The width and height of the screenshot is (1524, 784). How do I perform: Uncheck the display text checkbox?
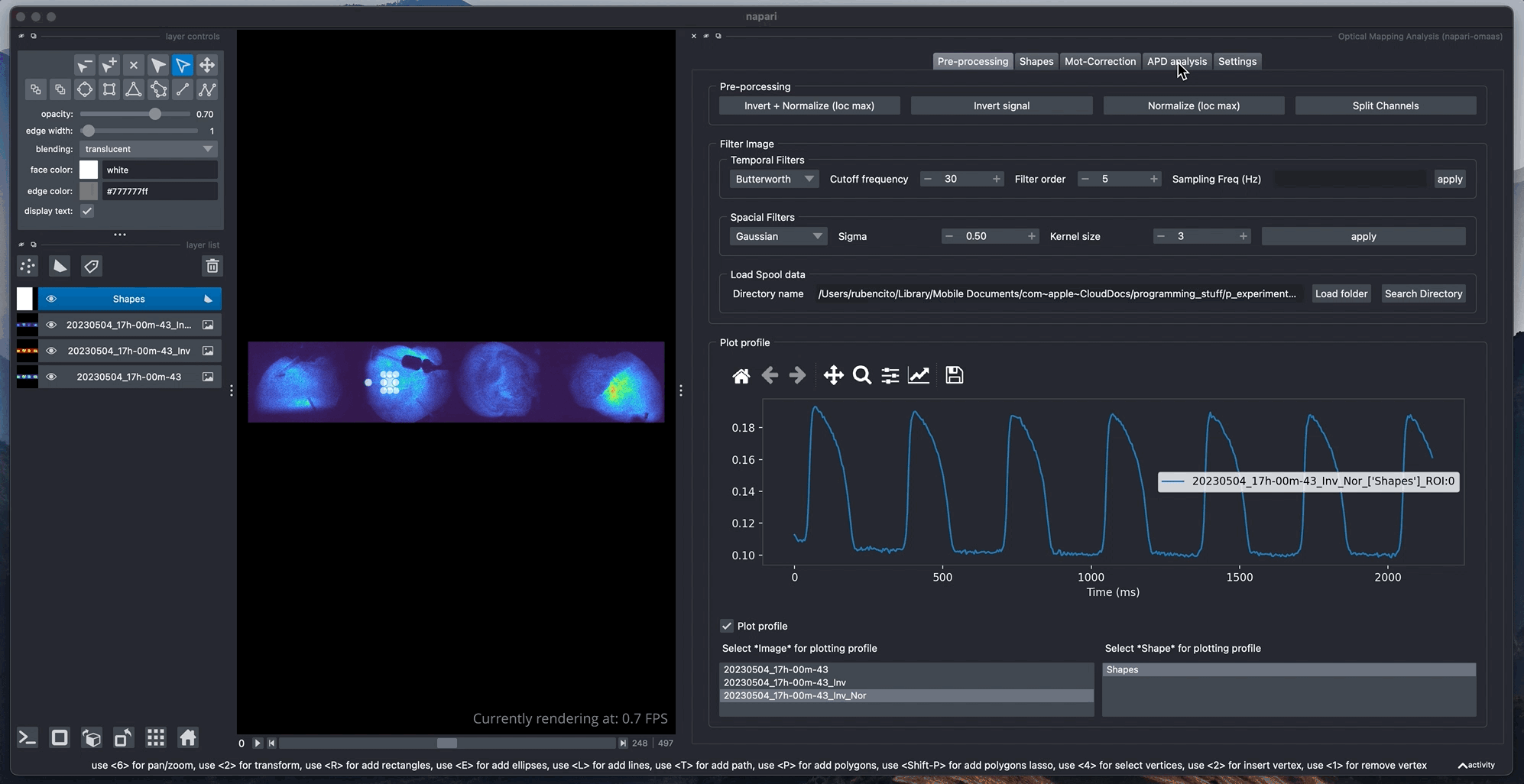[x=87, y=211]
